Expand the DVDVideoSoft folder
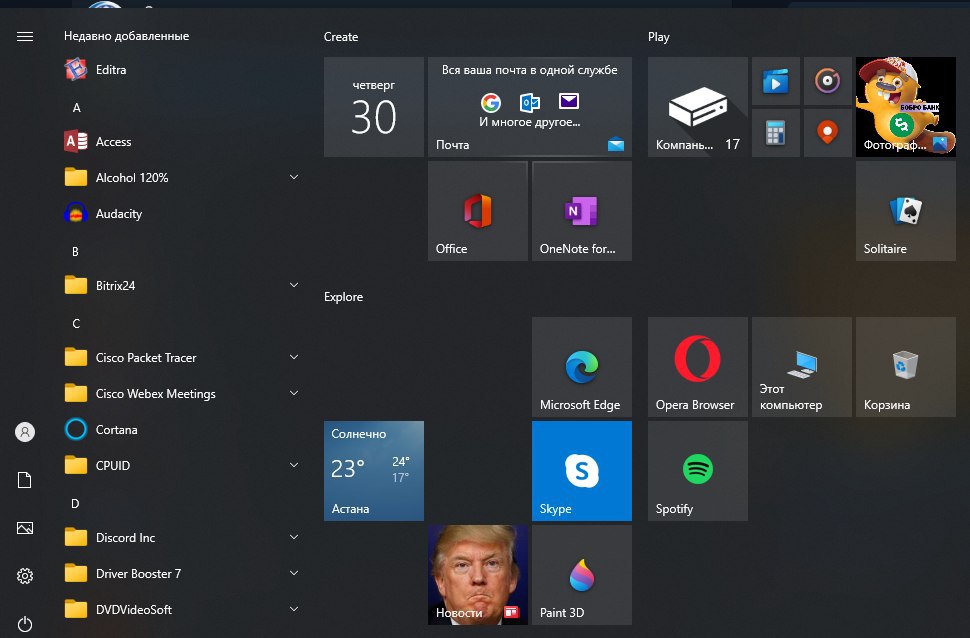The height and width of the screenshot is (638, 970). pos(182,610)
